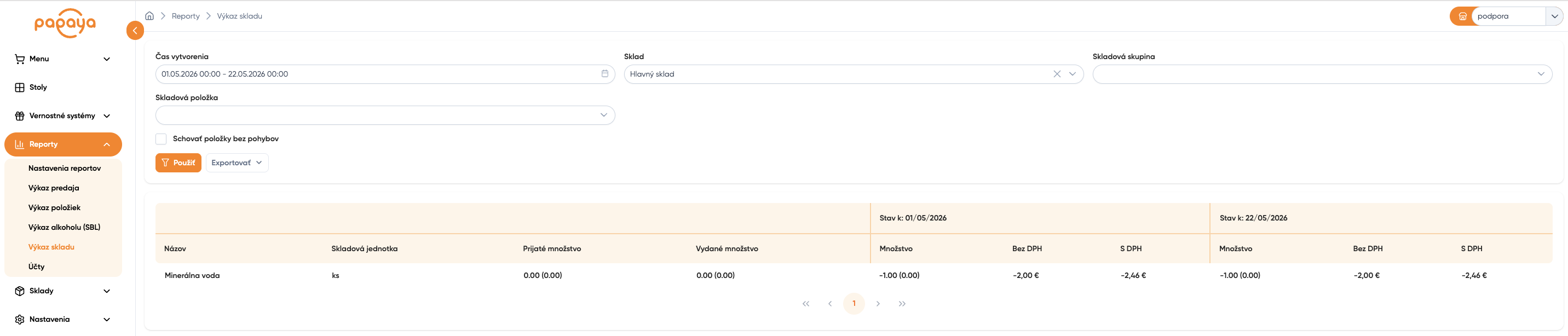
Task: Collapse the Reporty section chevron
Action: [x=107, y=144]
